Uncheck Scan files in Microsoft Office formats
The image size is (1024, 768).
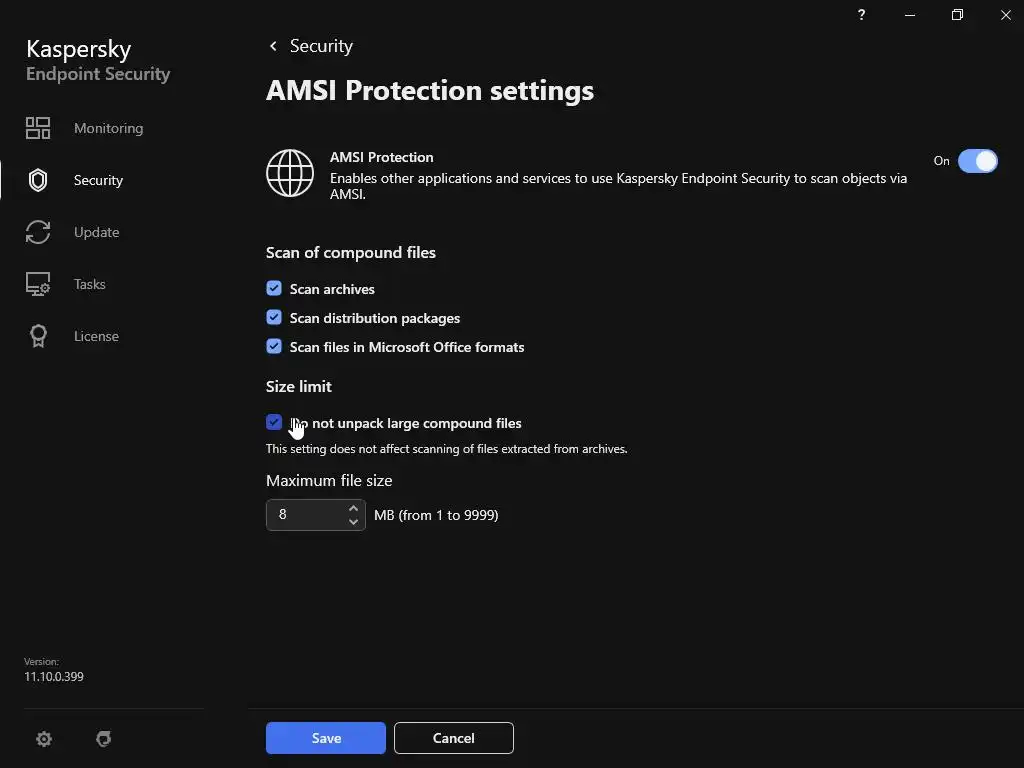point(274,347)
